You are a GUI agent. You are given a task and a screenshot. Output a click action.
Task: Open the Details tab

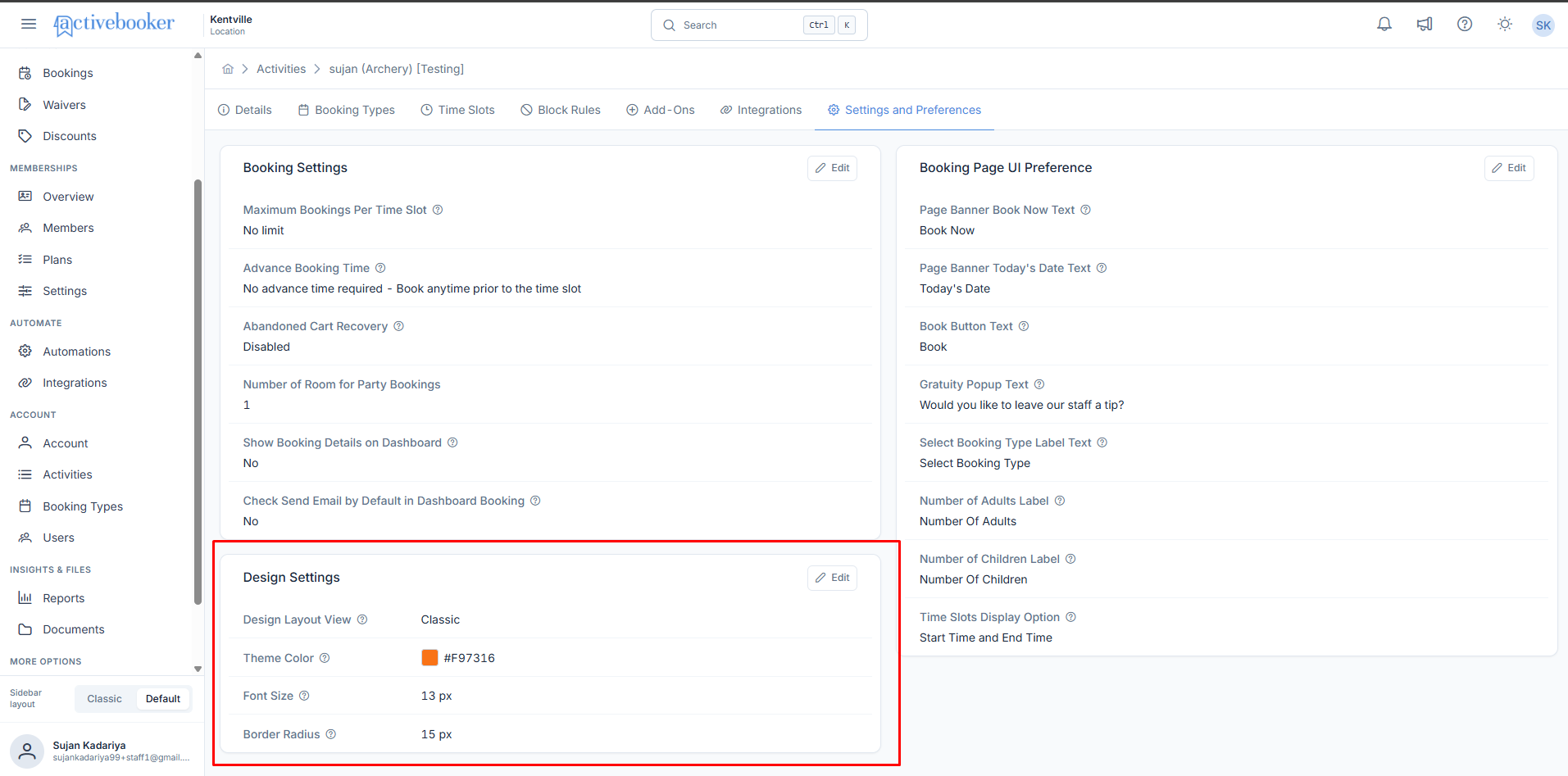pyautogui.click(x=245, y=110)
